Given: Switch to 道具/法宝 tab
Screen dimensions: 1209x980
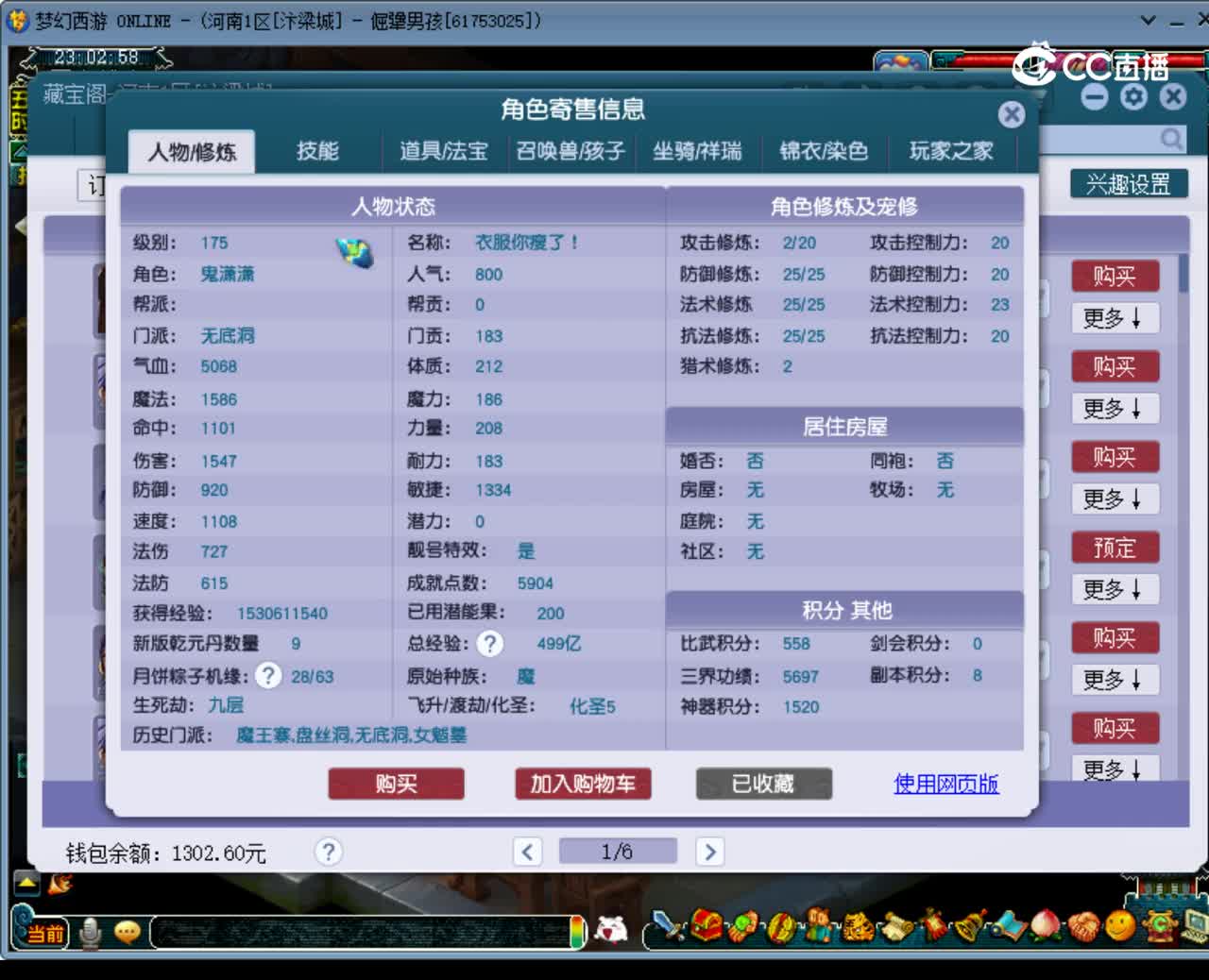Looking at the screenshot, I should click(x=444, y=151).
